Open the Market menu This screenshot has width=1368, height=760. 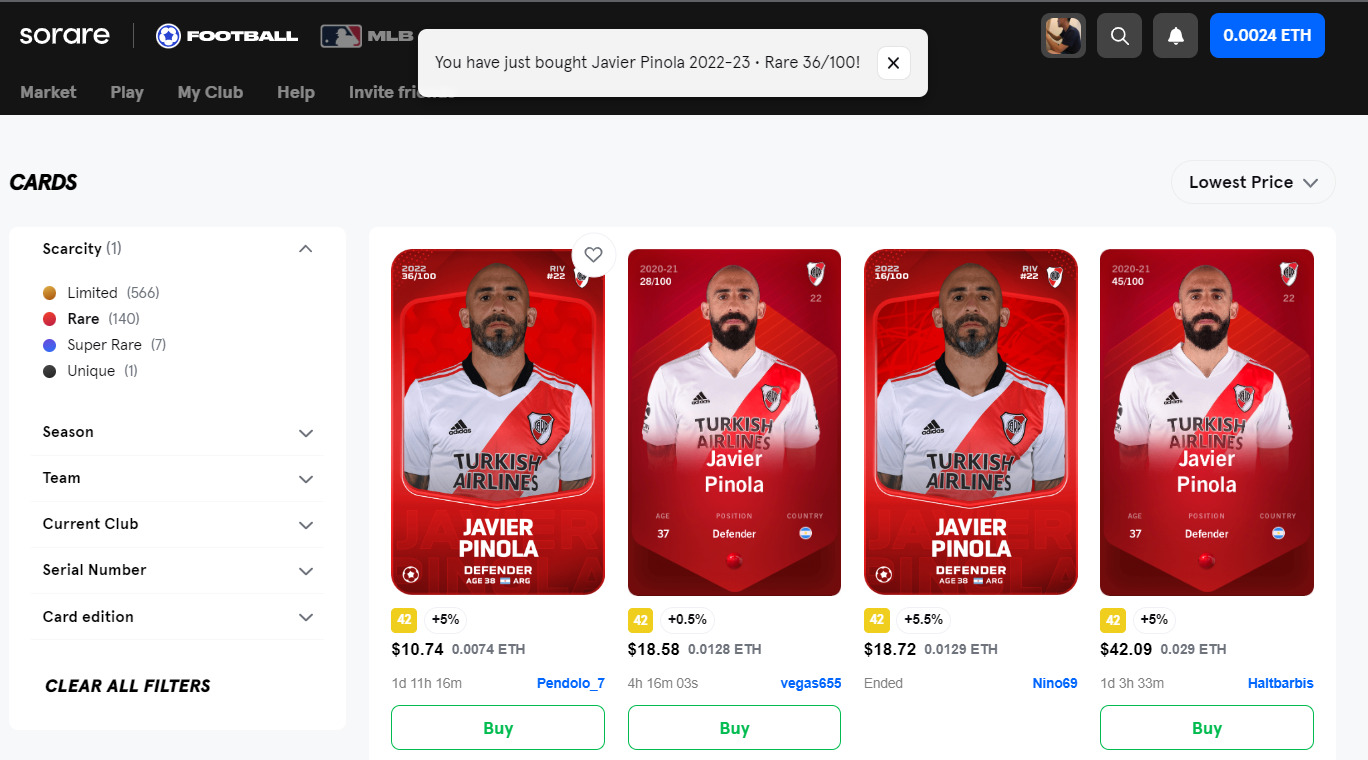pos(48,92)
